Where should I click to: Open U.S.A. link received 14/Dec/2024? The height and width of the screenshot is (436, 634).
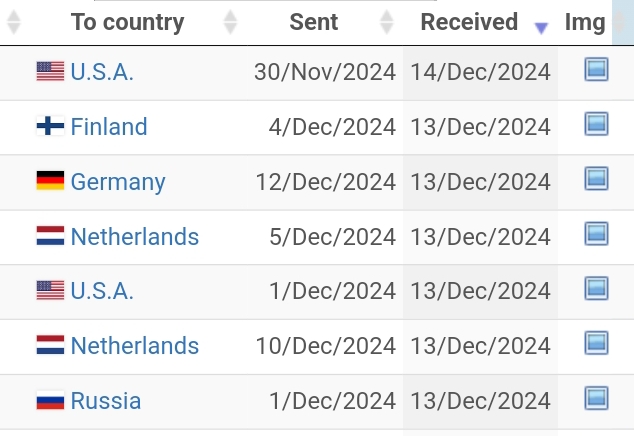[102, 72]
